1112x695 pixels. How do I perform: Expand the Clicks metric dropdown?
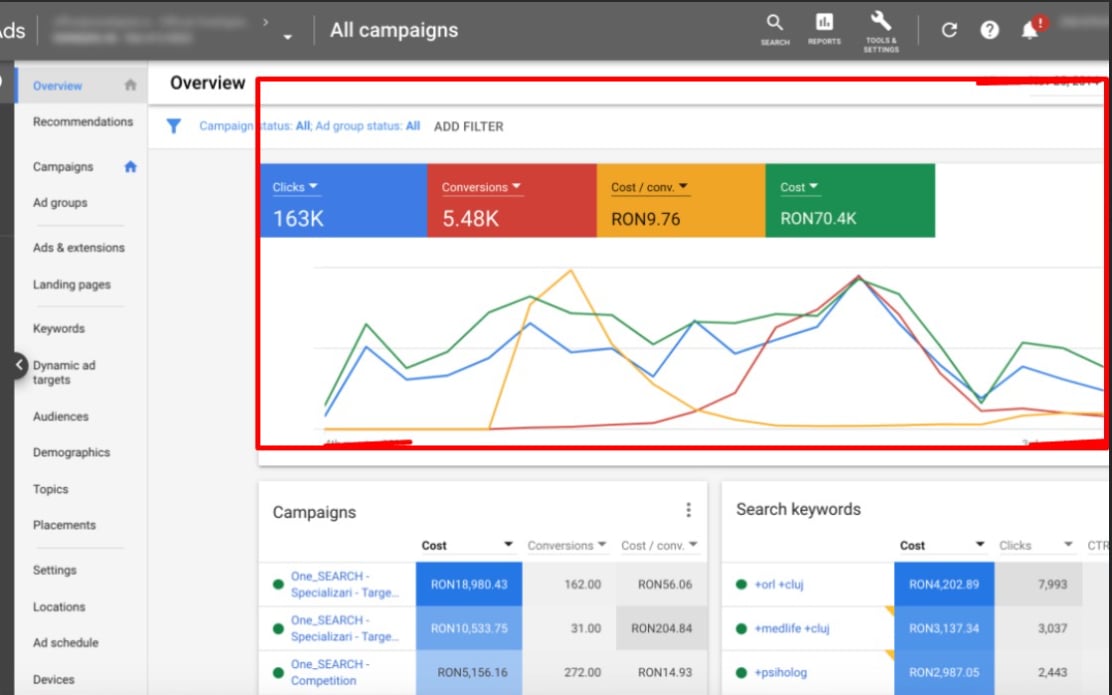[x=313, y=187]
